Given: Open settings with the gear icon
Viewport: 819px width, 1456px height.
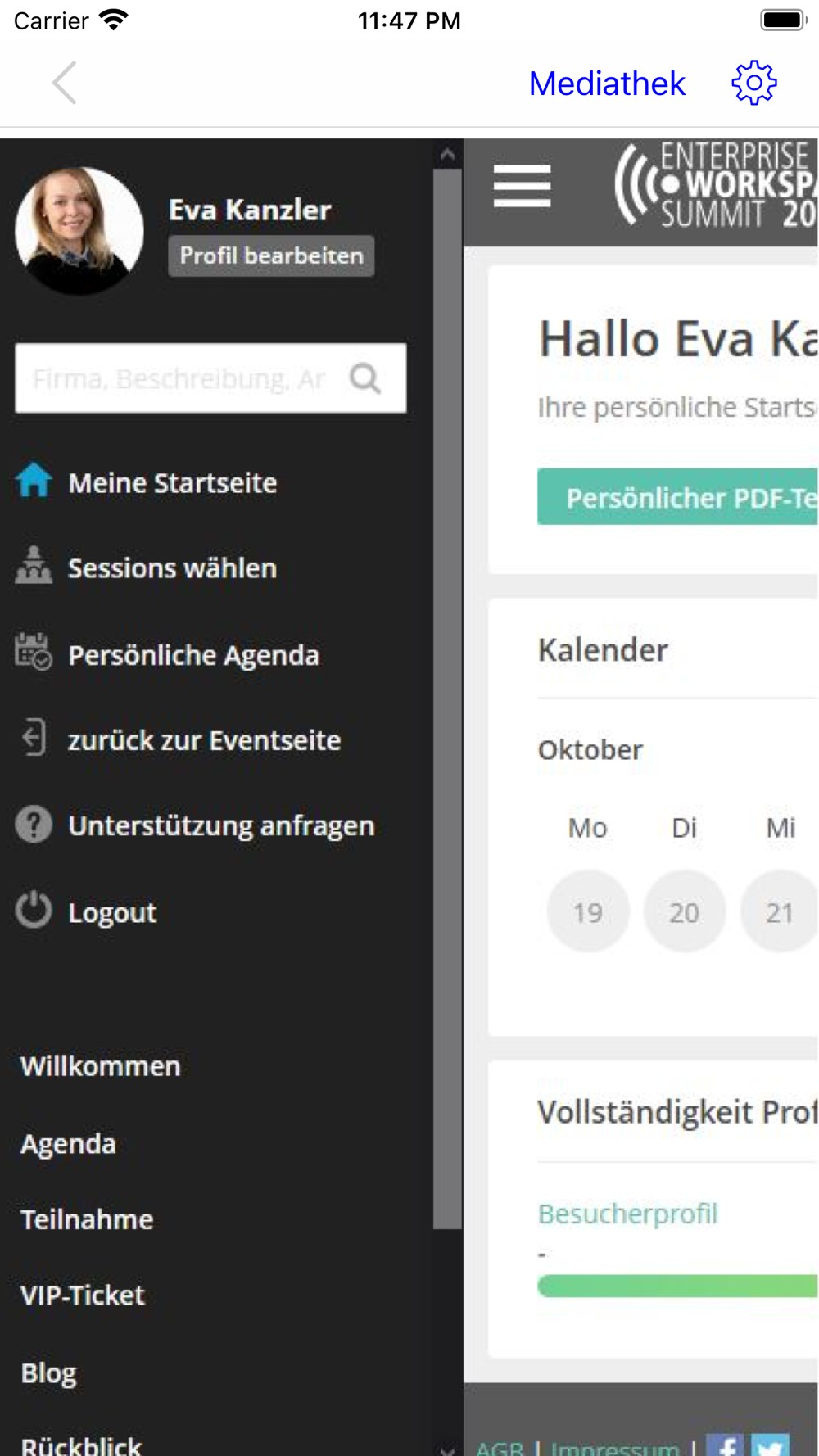Looking at the screenshot, I should pos(753,83).
